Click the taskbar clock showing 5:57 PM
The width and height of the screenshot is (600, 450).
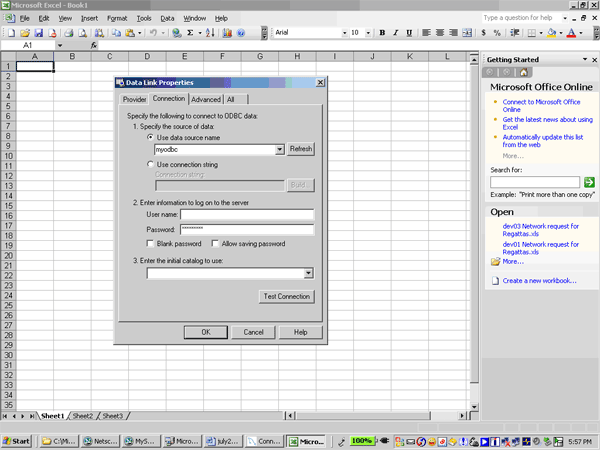coord(580,442)
